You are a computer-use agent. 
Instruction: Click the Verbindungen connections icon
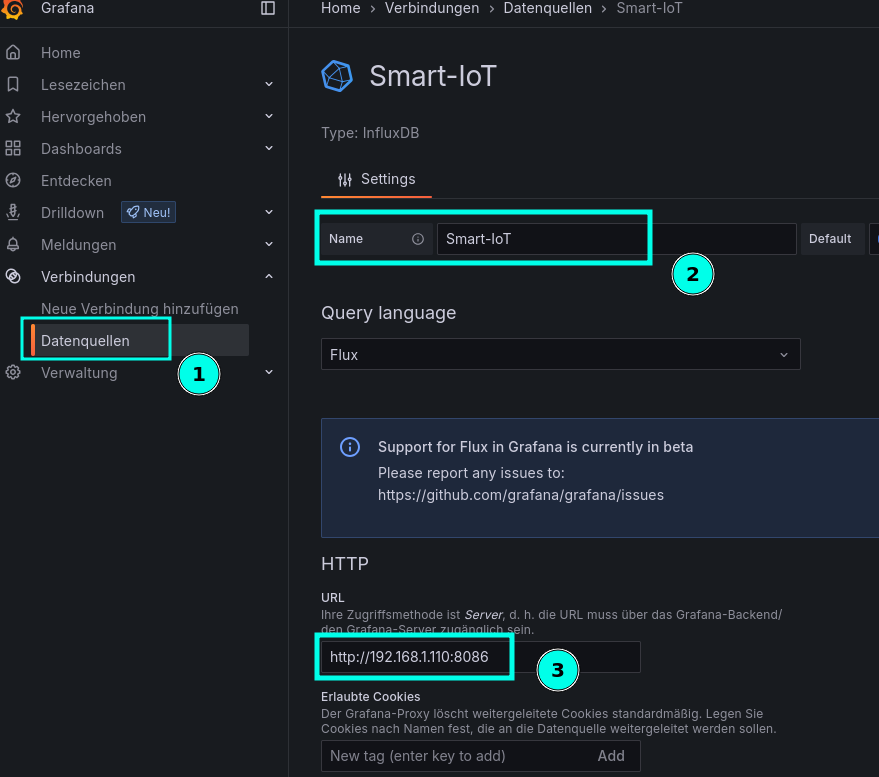(x=13, y=276)
